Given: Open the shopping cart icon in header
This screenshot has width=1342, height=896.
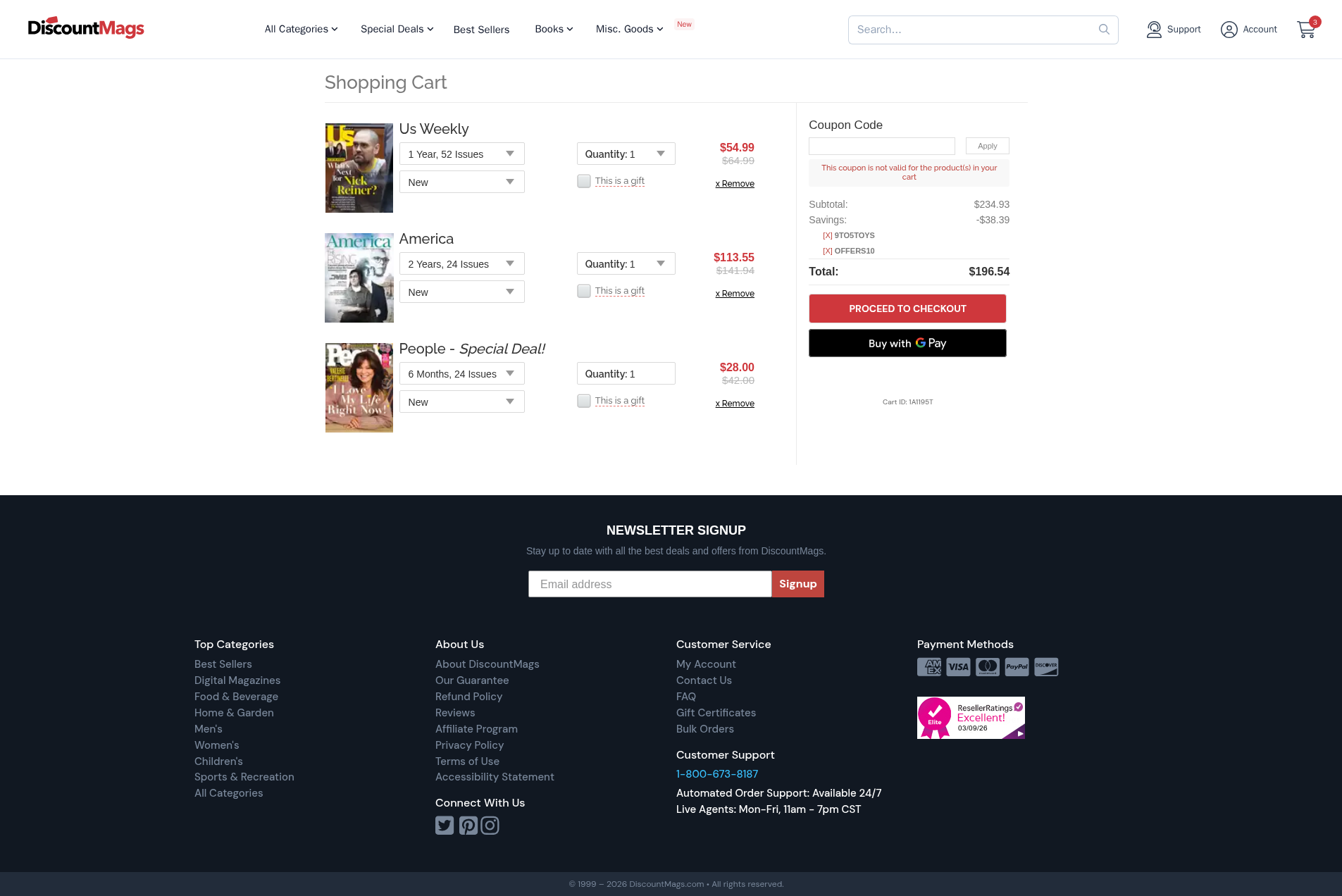Looking at the screenshot, I should [1306, 30].
